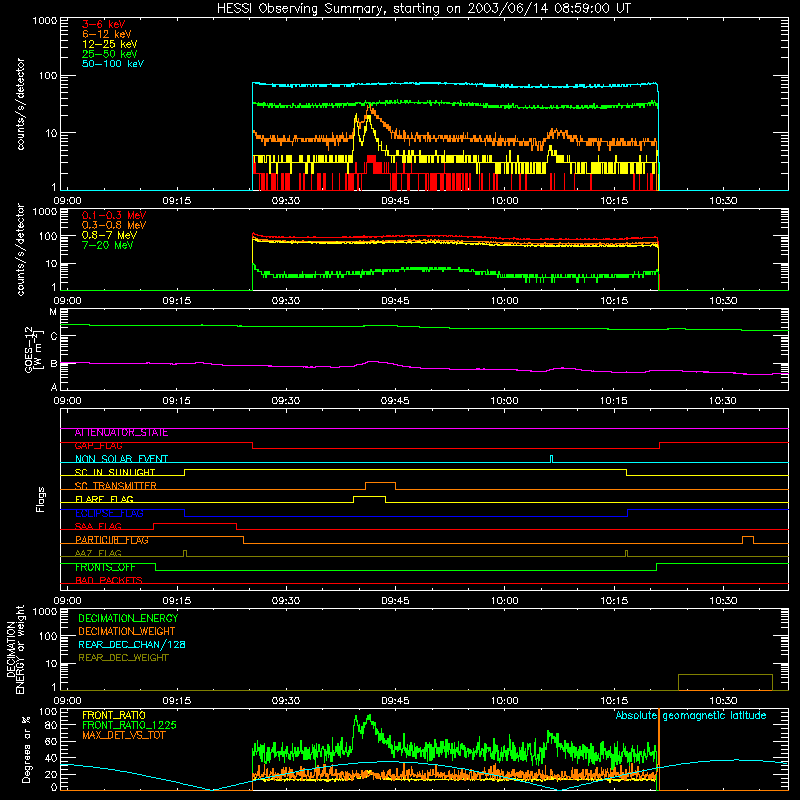Select the SC_IN_SUNLIGHT flag label
Viewport: 800px width, 800px height.
115,472
